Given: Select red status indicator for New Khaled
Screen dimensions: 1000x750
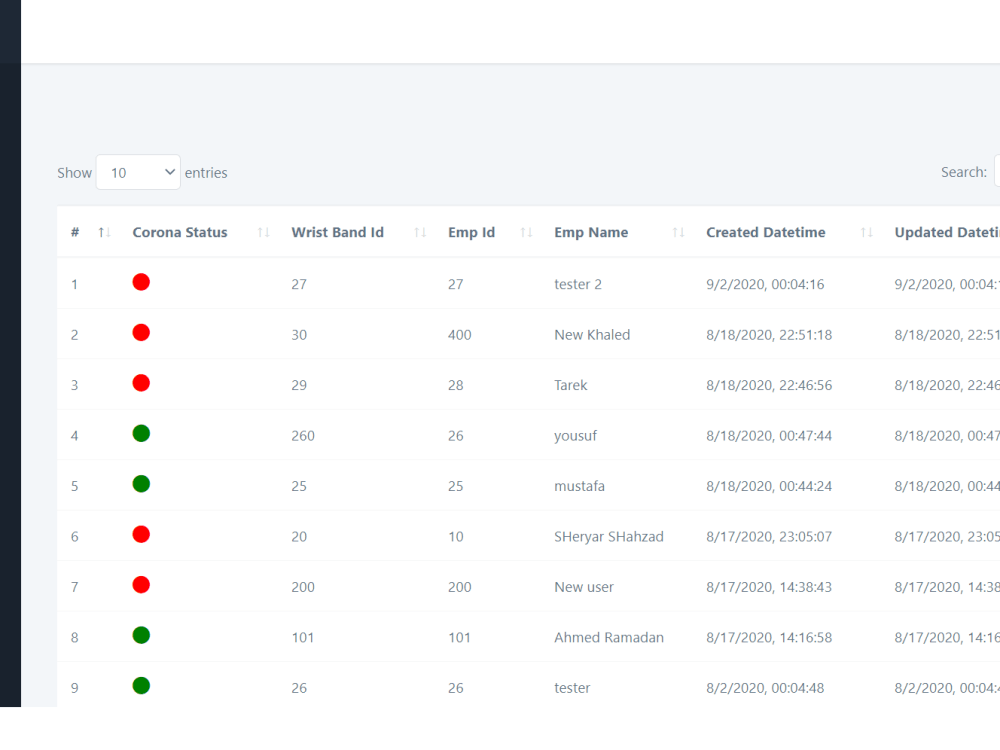Looking at the screenshot, I should point(141,332).
